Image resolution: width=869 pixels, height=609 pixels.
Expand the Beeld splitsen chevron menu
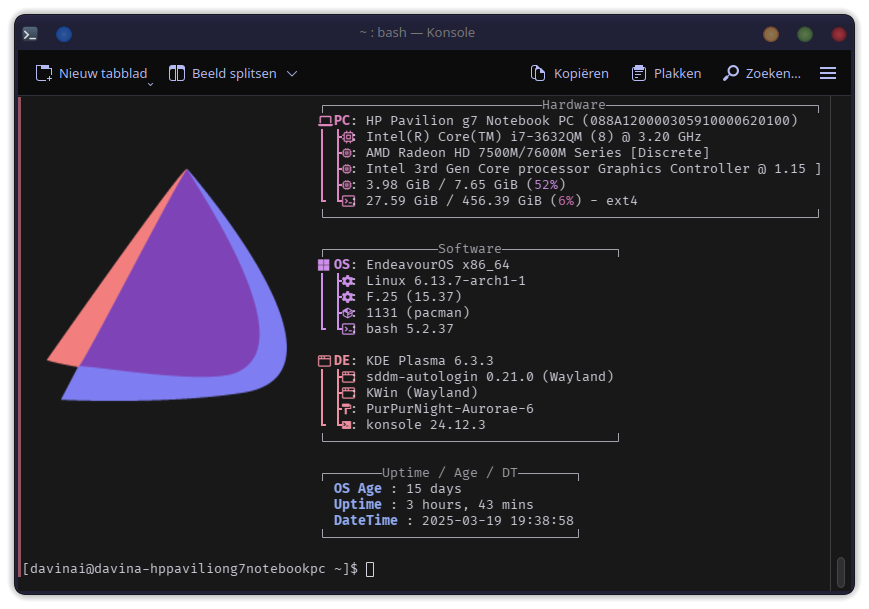[x=292, y=73]
